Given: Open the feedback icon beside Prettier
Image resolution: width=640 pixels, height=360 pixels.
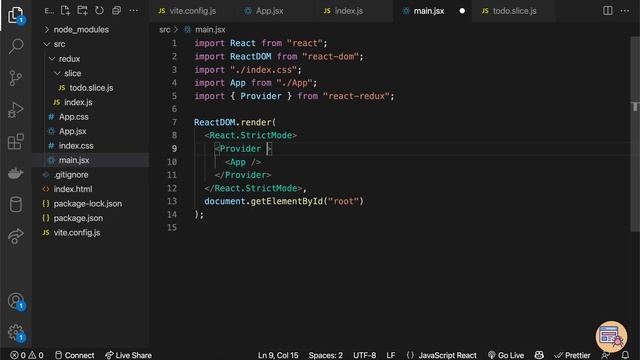Looking at the screenshot, I should tap(605, 355).
